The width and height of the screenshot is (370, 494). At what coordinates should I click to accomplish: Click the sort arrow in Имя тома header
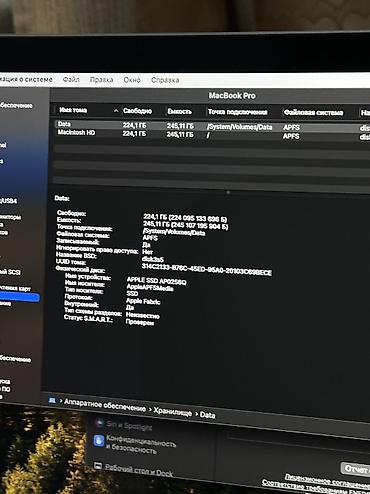116,110
